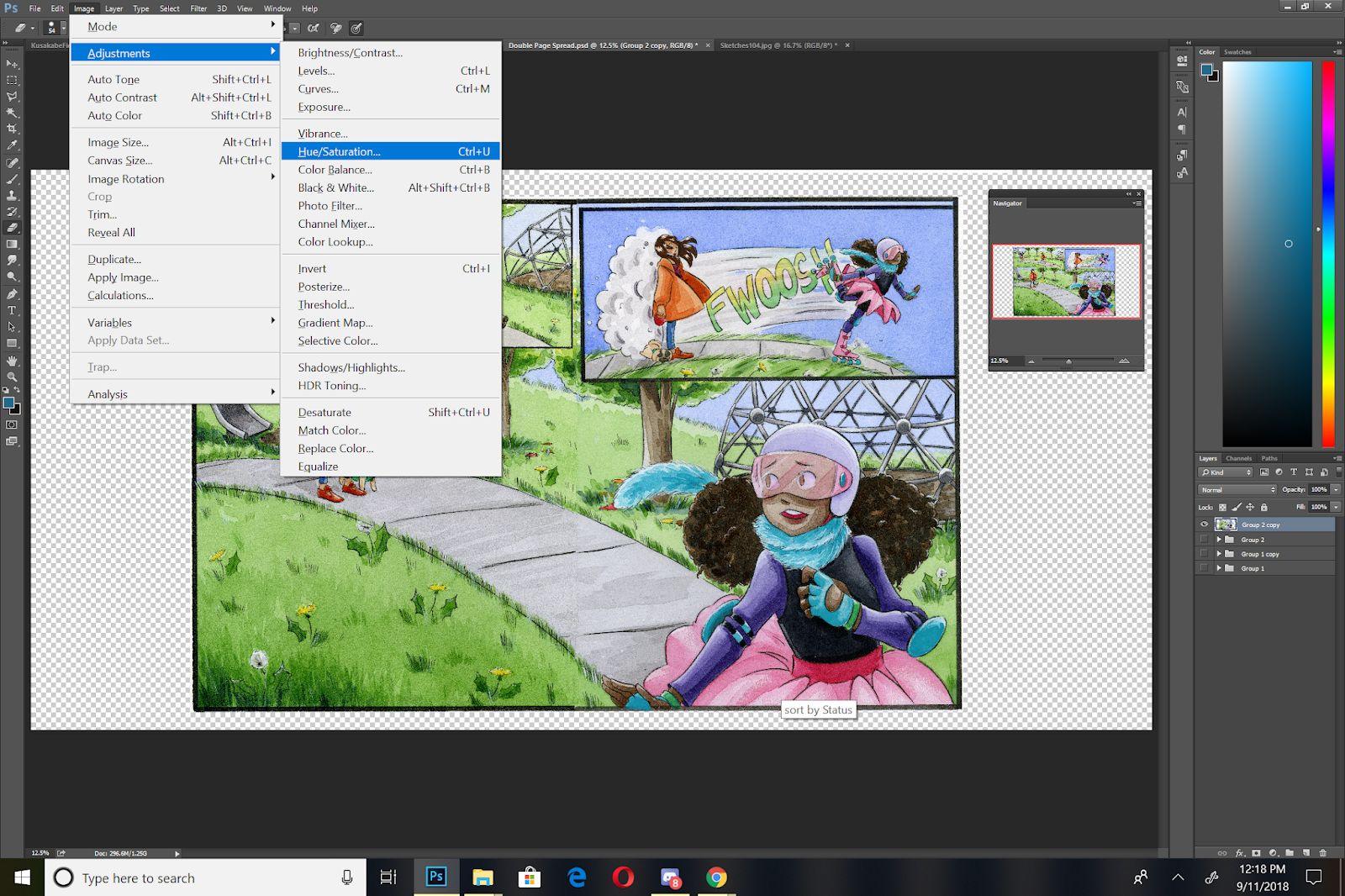
Task: Open File Explorer from the taskbar
Action: coord(483,878)
